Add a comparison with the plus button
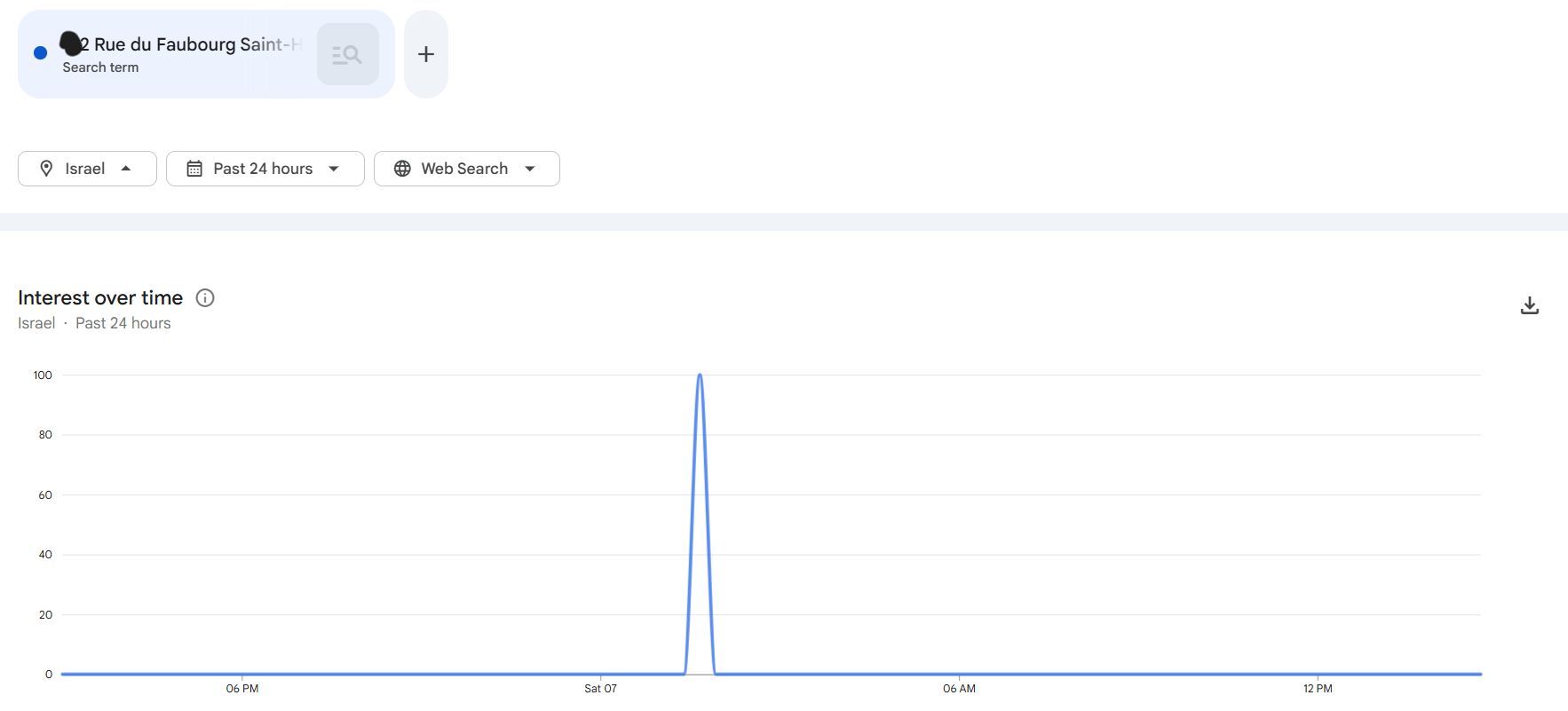Image resolution: width=1568 pixels, height=711 pixels. 426,54
